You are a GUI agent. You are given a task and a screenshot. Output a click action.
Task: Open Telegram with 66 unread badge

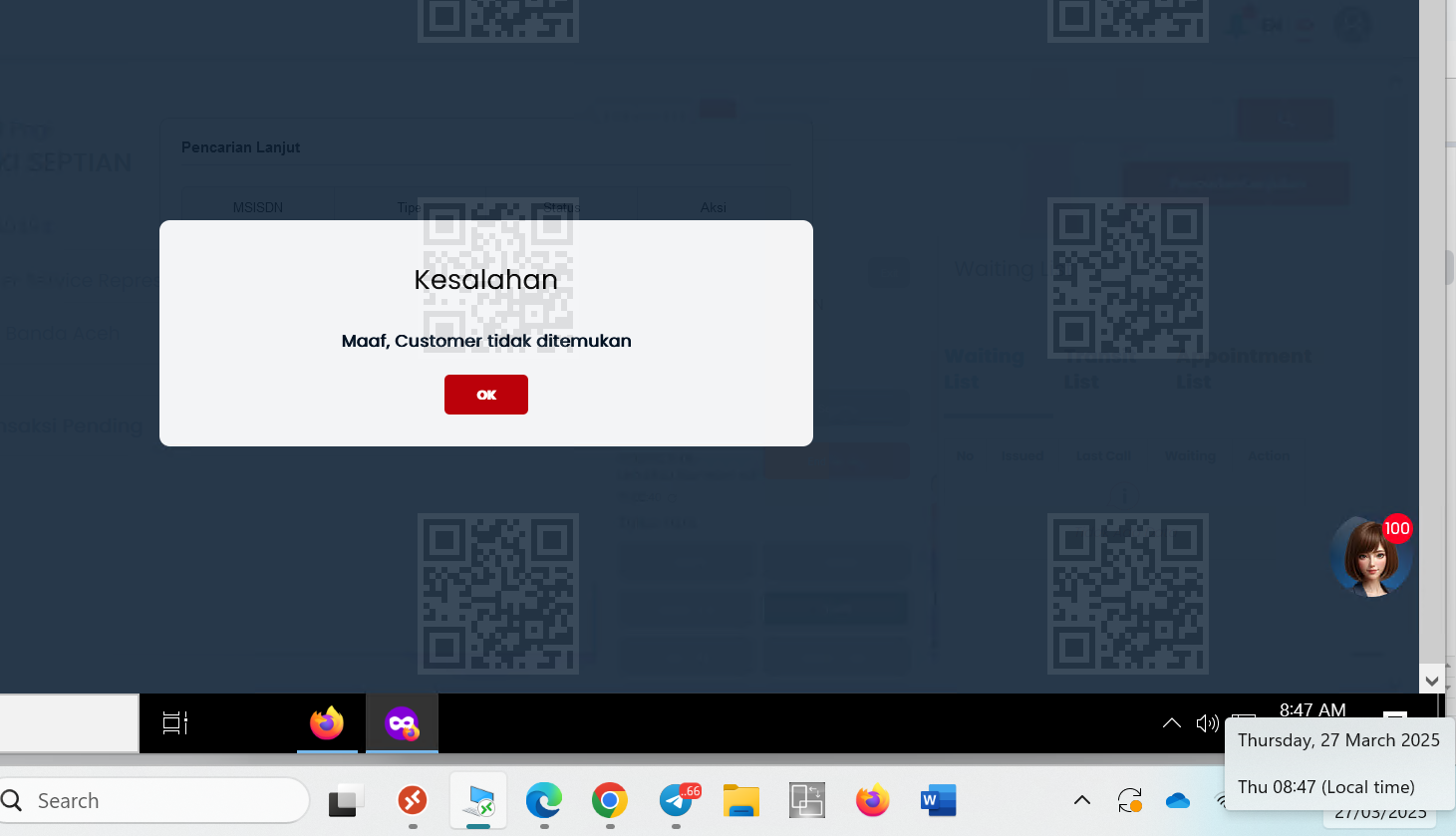[x=678, y=800]
